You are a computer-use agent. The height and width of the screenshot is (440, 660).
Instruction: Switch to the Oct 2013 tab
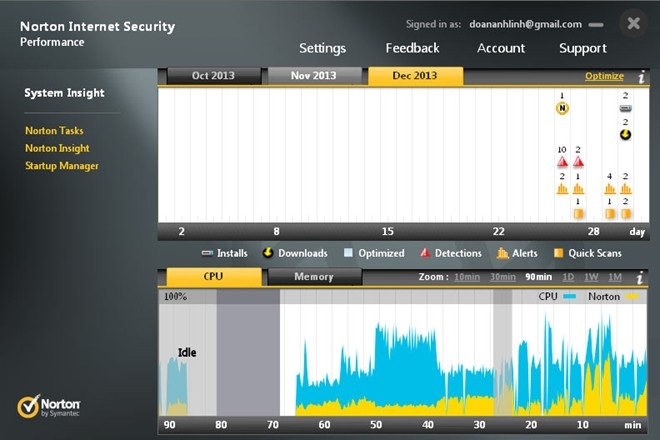click(214, 76)
